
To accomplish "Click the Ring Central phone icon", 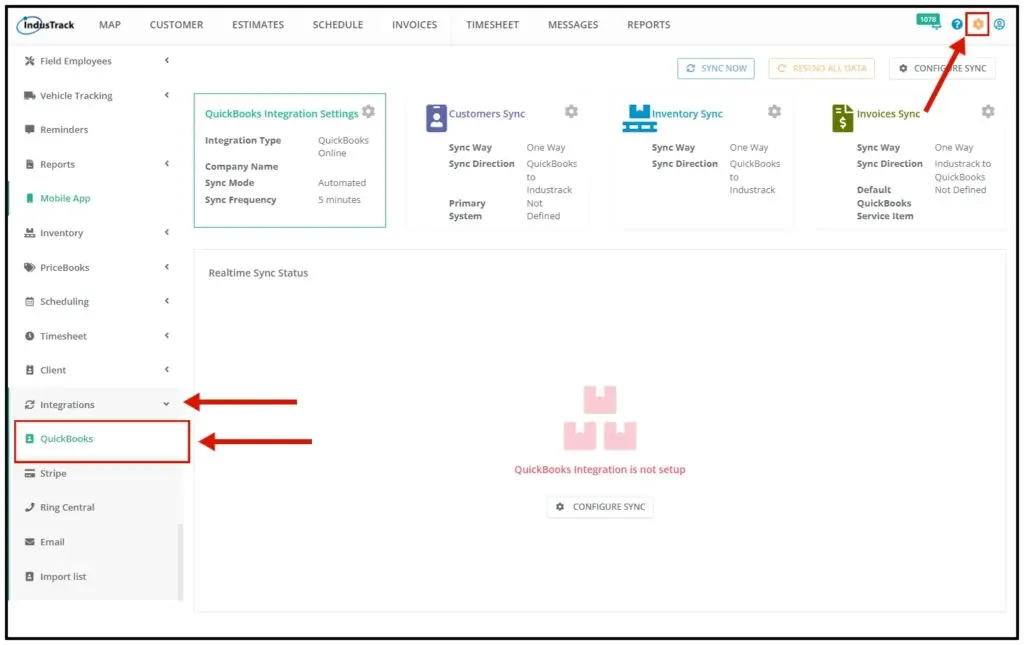I will click(x=29, y=507).
